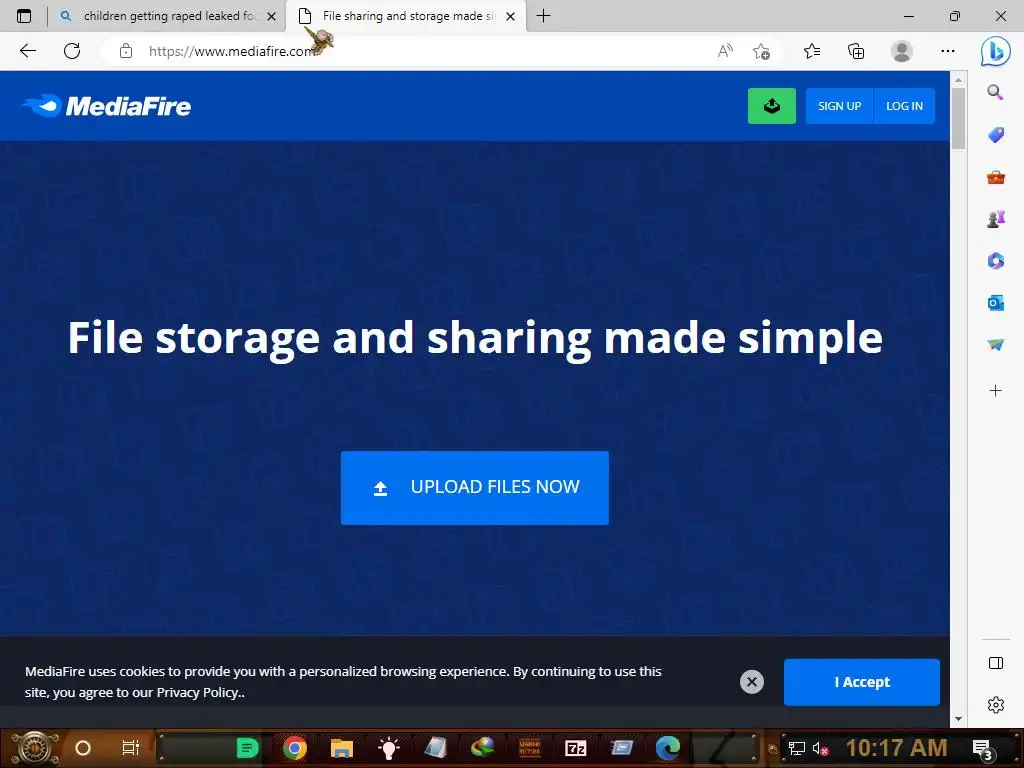Open the Favorites list icon
Image resolution: width=1024 pixels, height=768 pixels.
812,51
